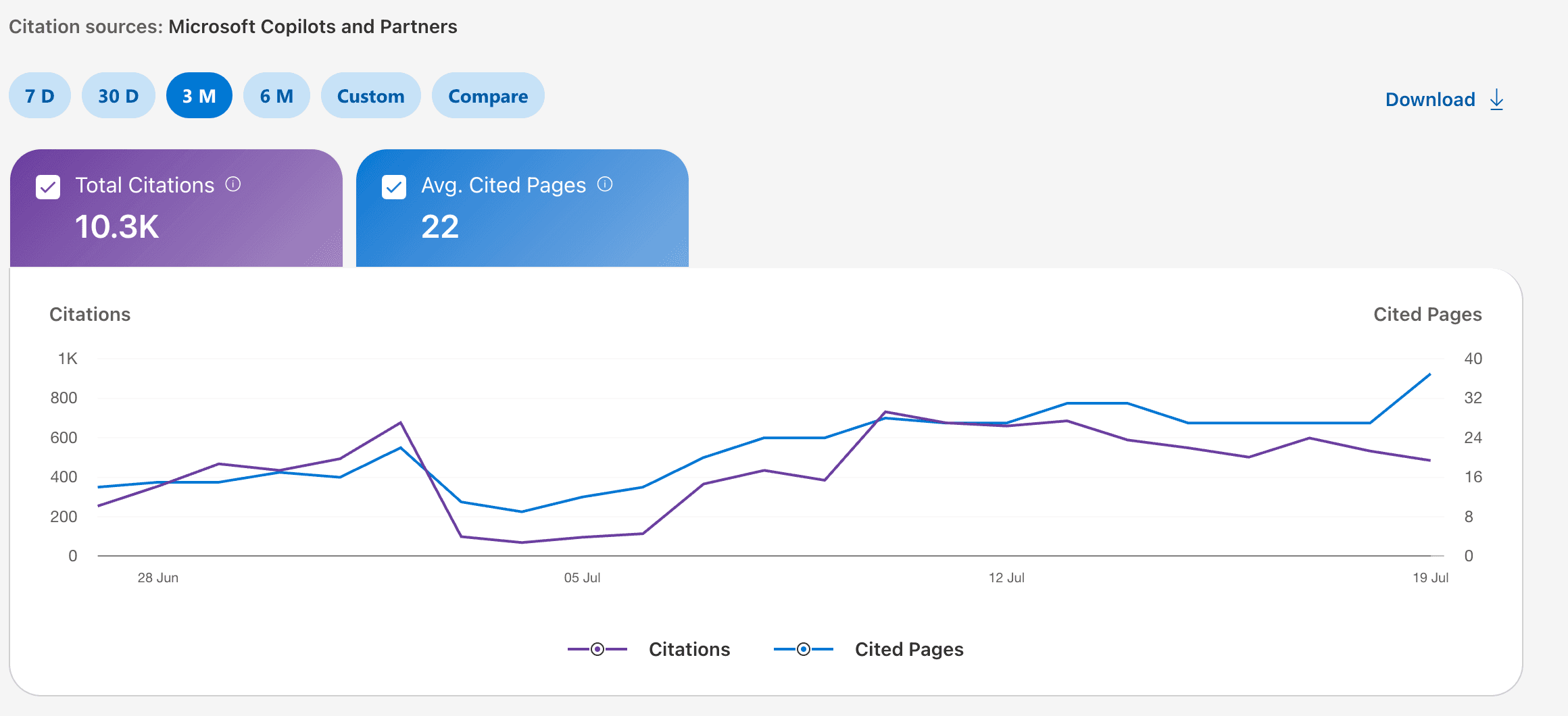Viewport: 1568px width, 716px height.
Task: Click the Cited Pages axis title on the right
Action: pos(1427,314)
